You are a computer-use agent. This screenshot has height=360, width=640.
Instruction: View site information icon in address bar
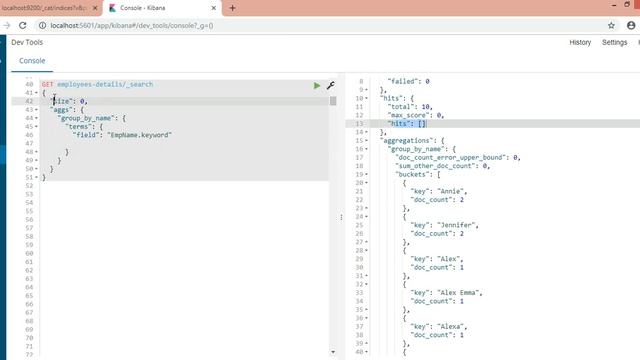[x=42, y=25]
